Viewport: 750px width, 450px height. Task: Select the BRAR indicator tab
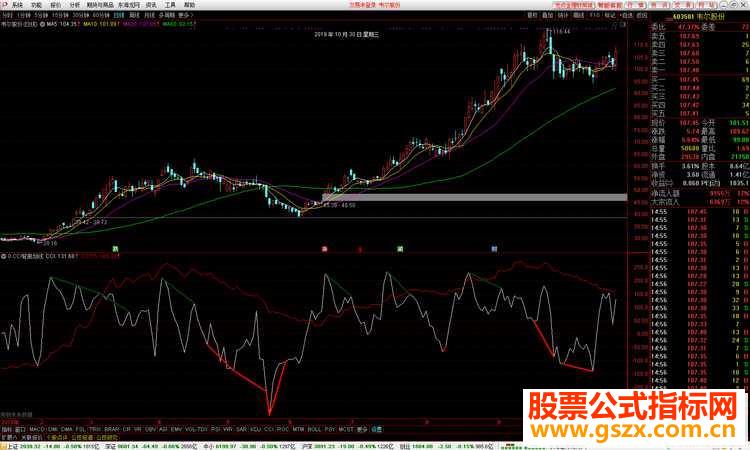click(x=112, y=429)
